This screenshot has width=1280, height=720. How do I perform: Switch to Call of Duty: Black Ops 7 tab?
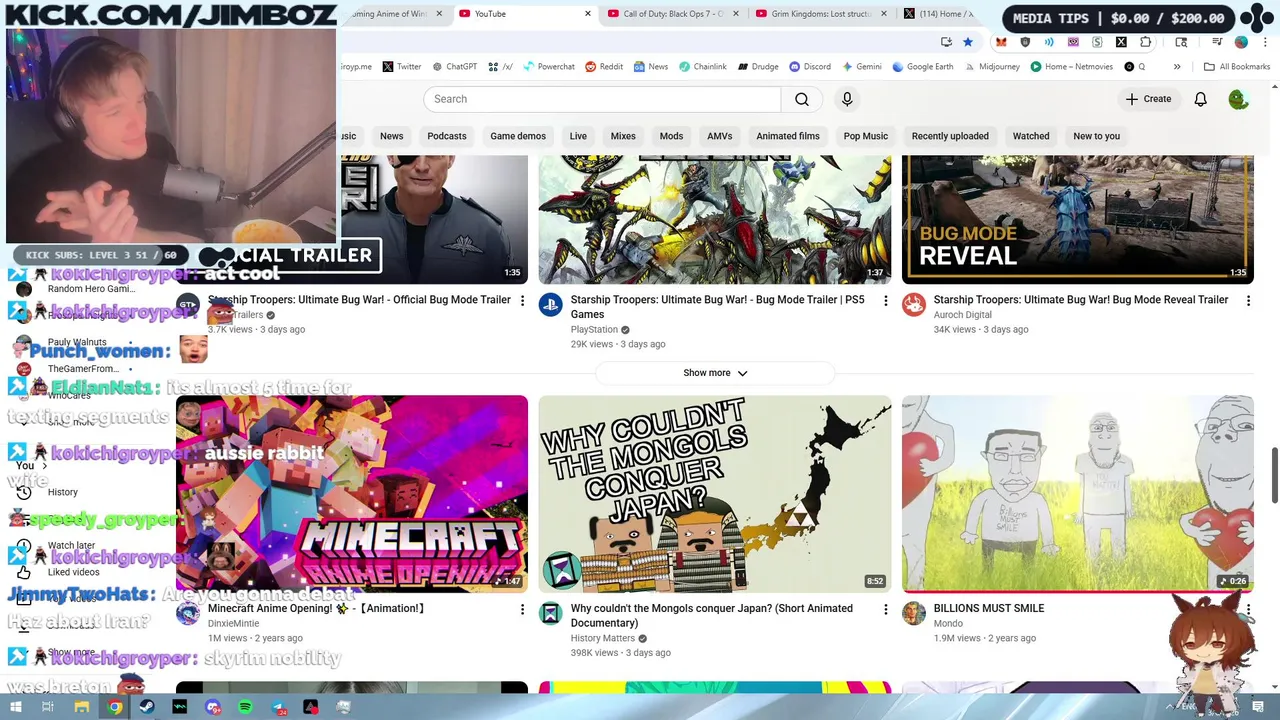click(x=672, y=14)
